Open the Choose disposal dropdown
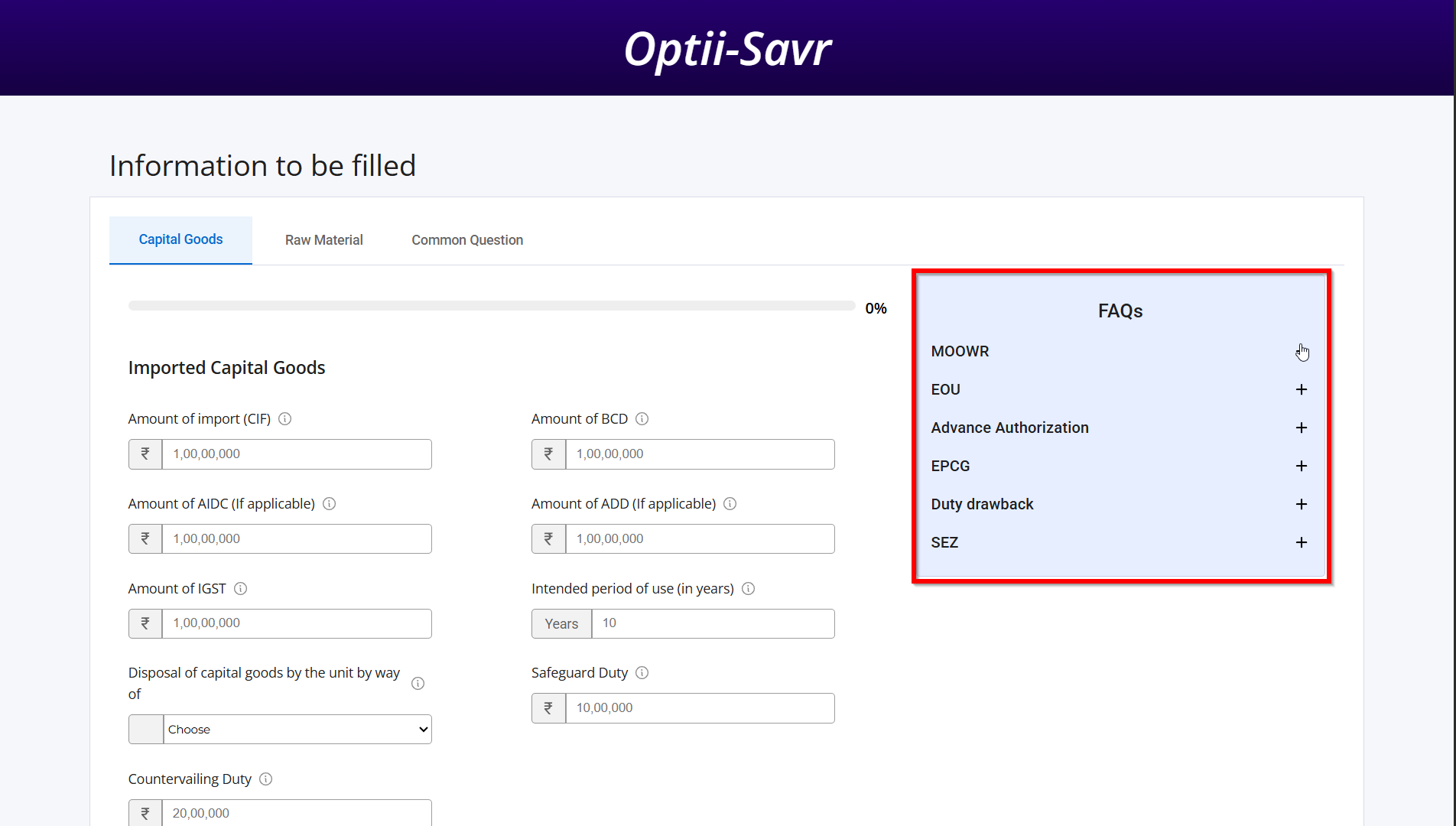This screenshot has height=826, width=1456. click(x=296, y=729)
